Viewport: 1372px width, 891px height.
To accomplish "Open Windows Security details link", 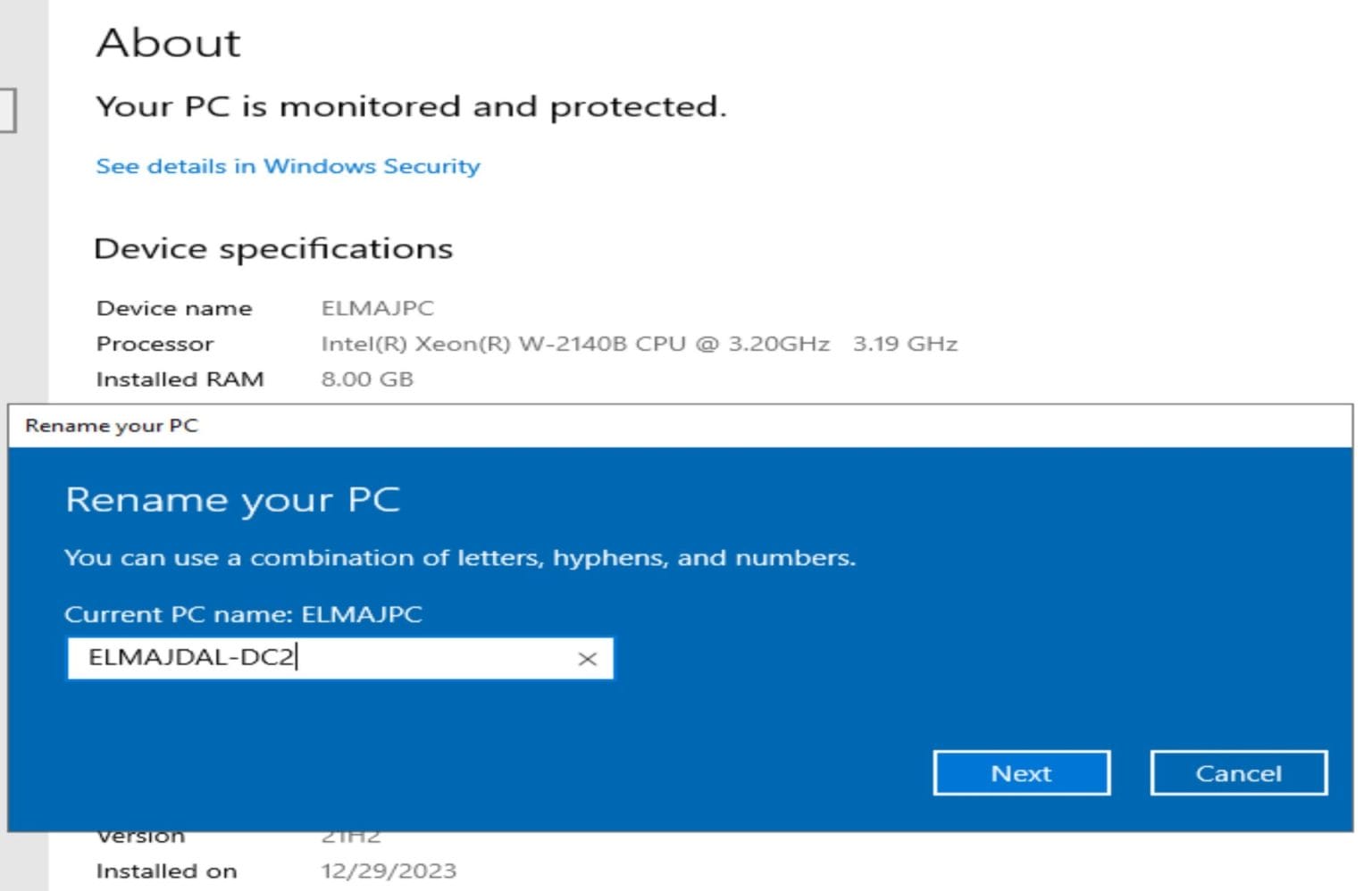I will tap(288, 166).
